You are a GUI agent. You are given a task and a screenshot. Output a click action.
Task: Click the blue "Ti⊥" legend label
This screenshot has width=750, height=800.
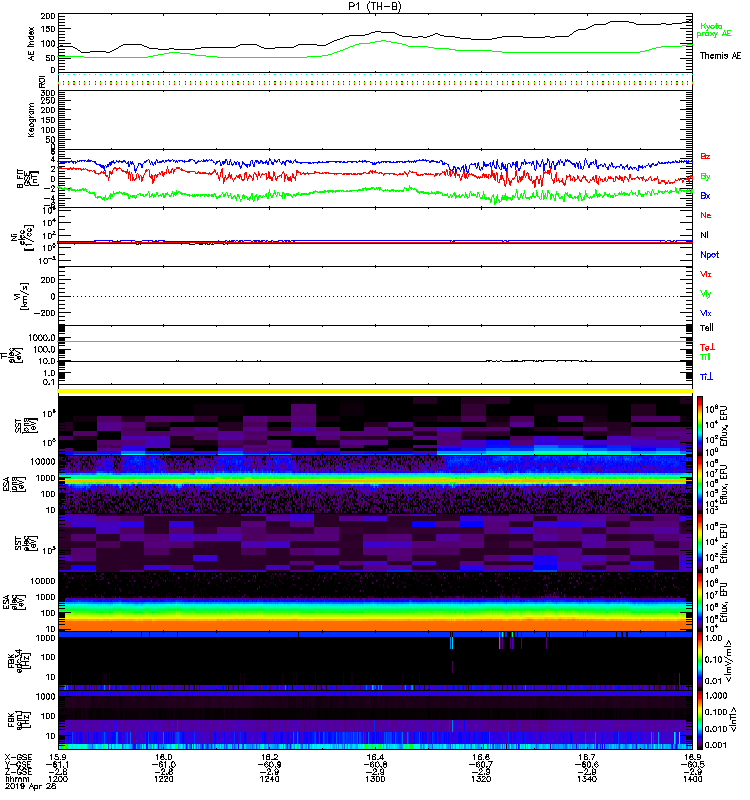706,377
